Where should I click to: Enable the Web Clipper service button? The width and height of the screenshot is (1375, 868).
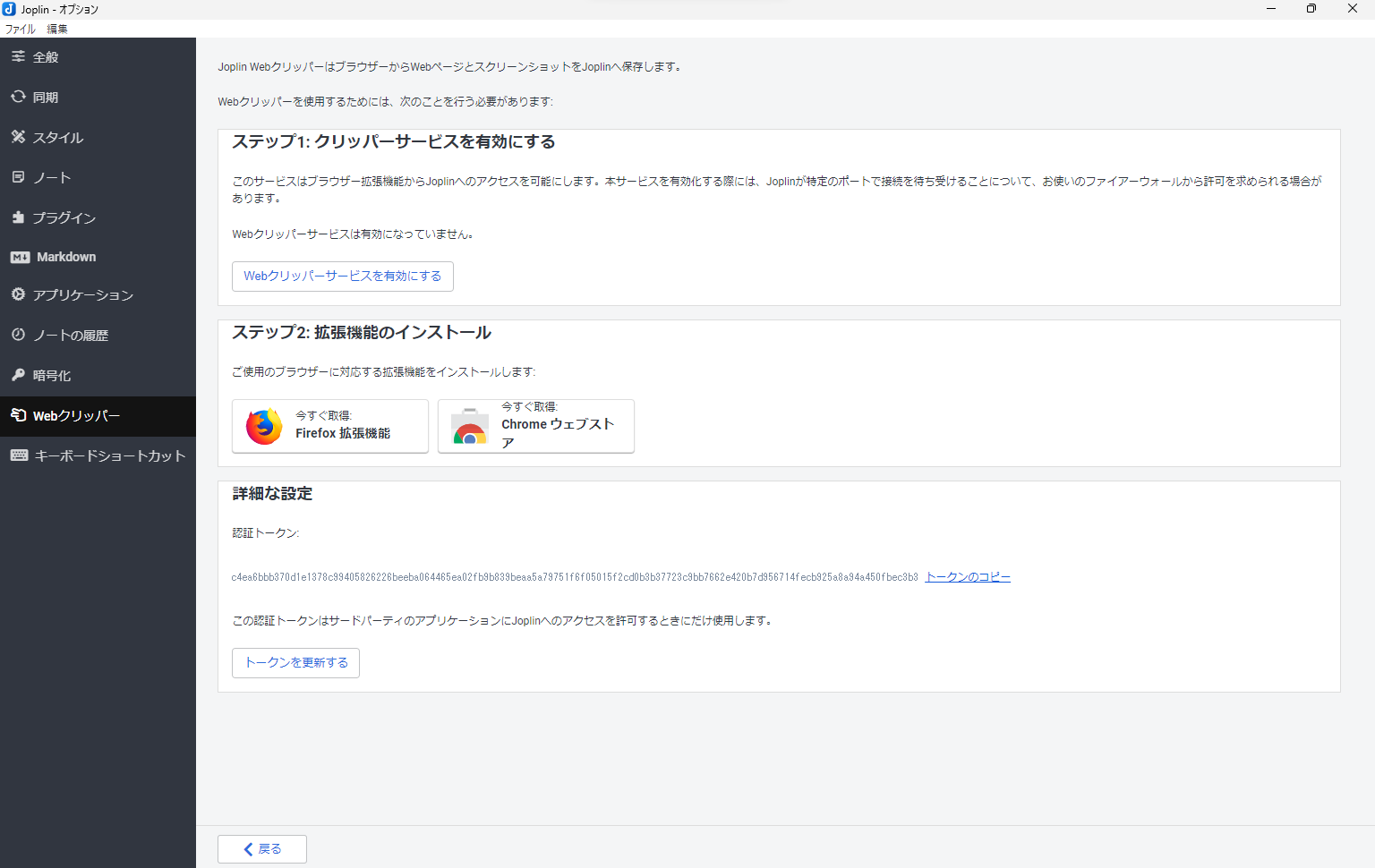tap(342, 277)
